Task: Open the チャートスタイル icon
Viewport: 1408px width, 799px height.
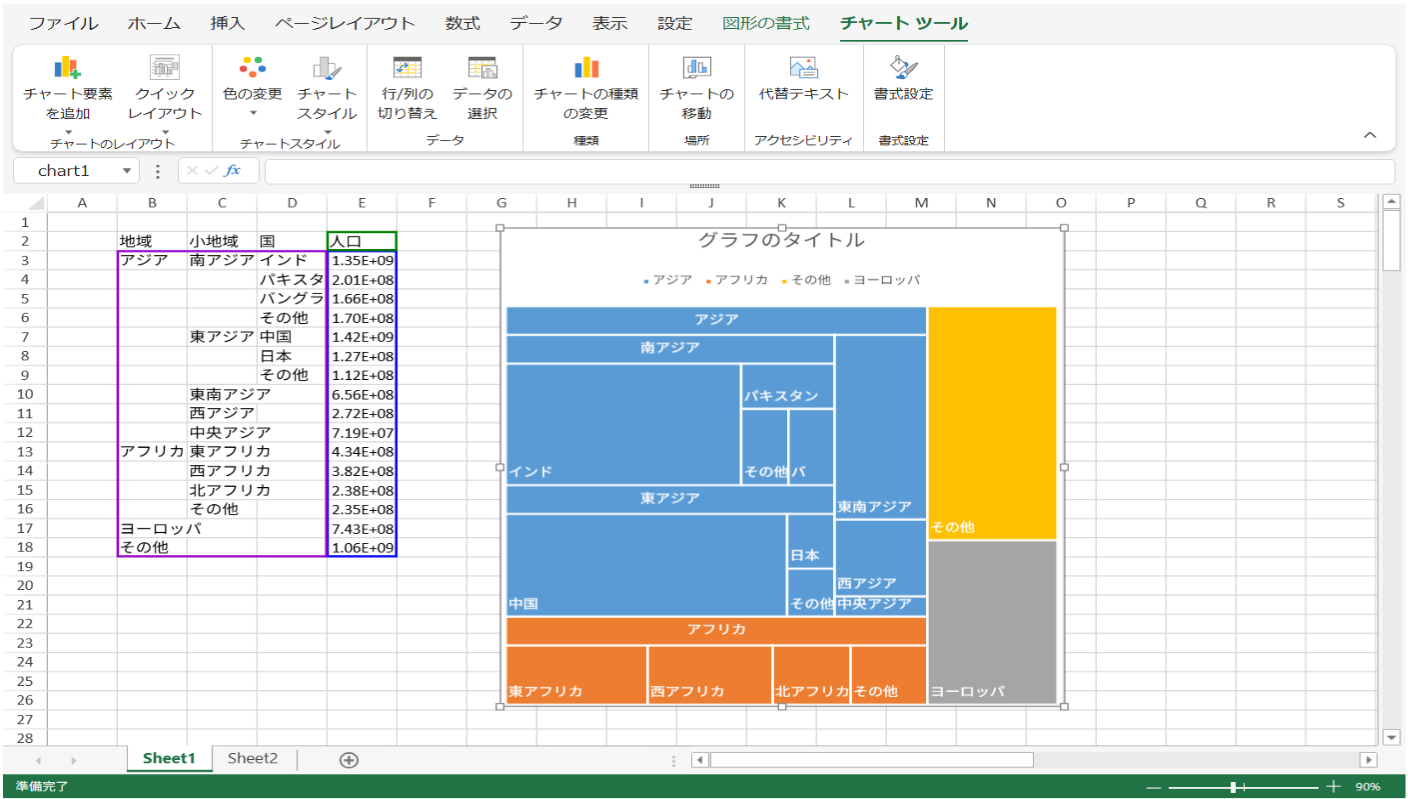Action: point(326,68)
